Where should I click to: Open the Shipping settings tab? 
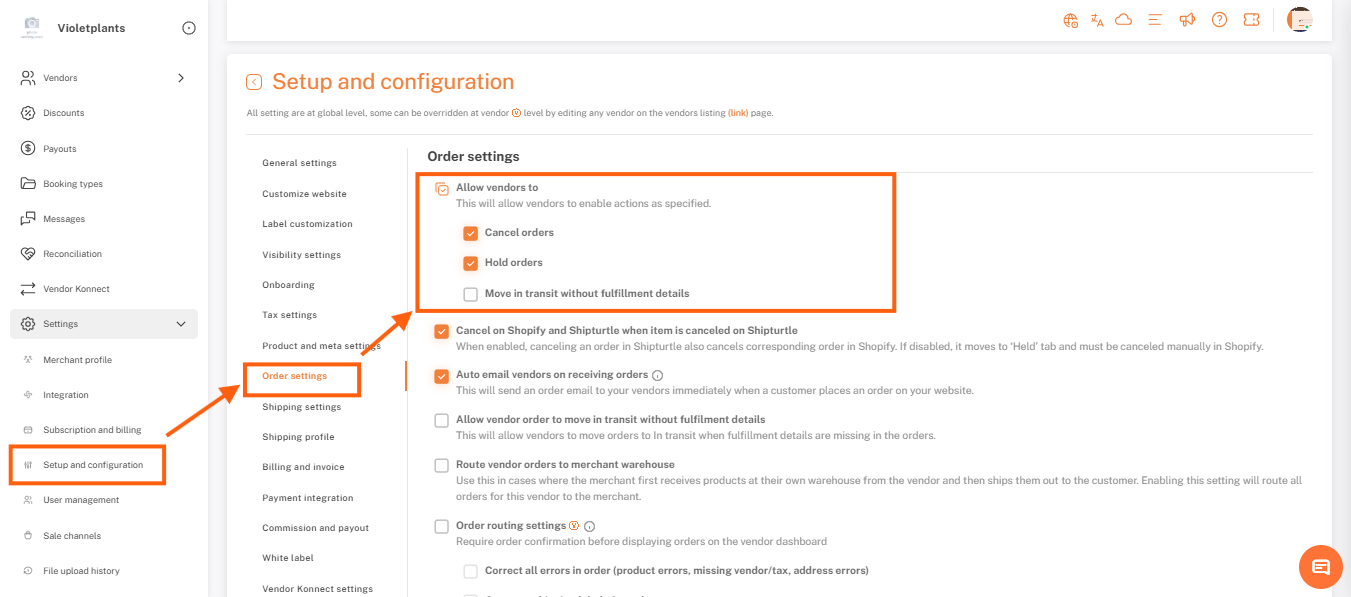pyautogui.click(x=301, y=407)
